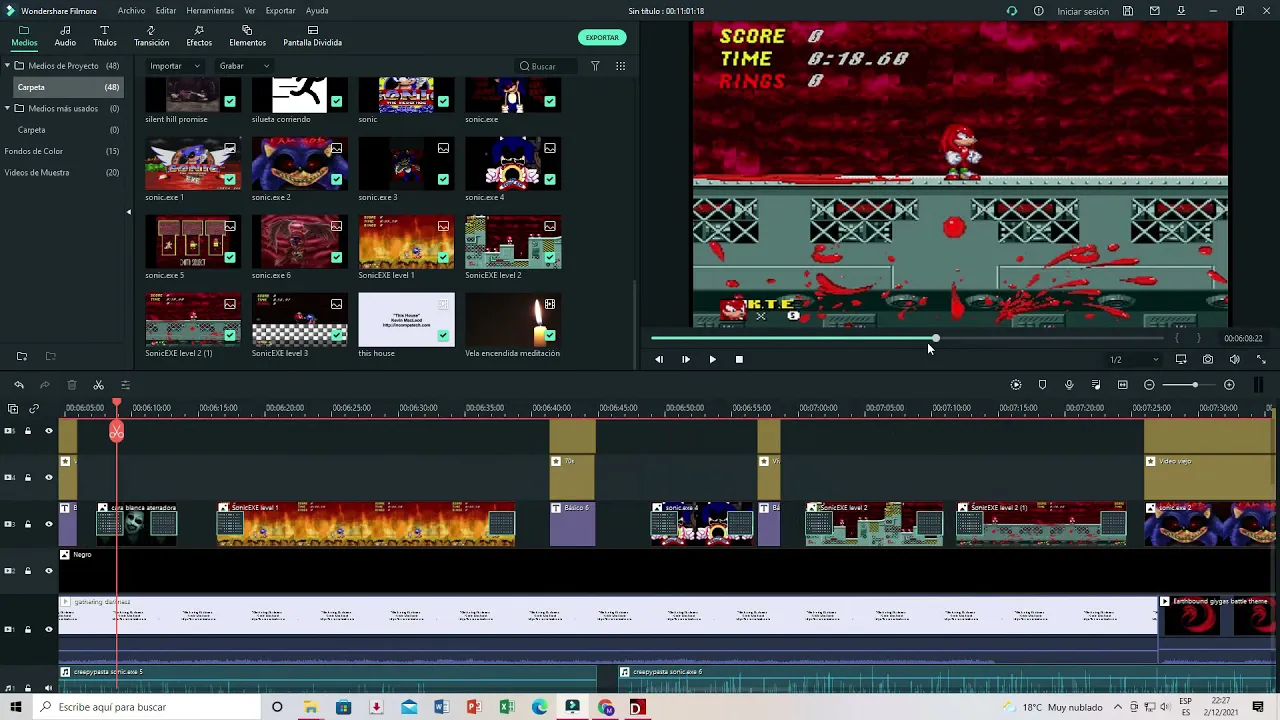Step back one frame in preview
This screenshot has width=1280, height=720.
pos(658,359)
